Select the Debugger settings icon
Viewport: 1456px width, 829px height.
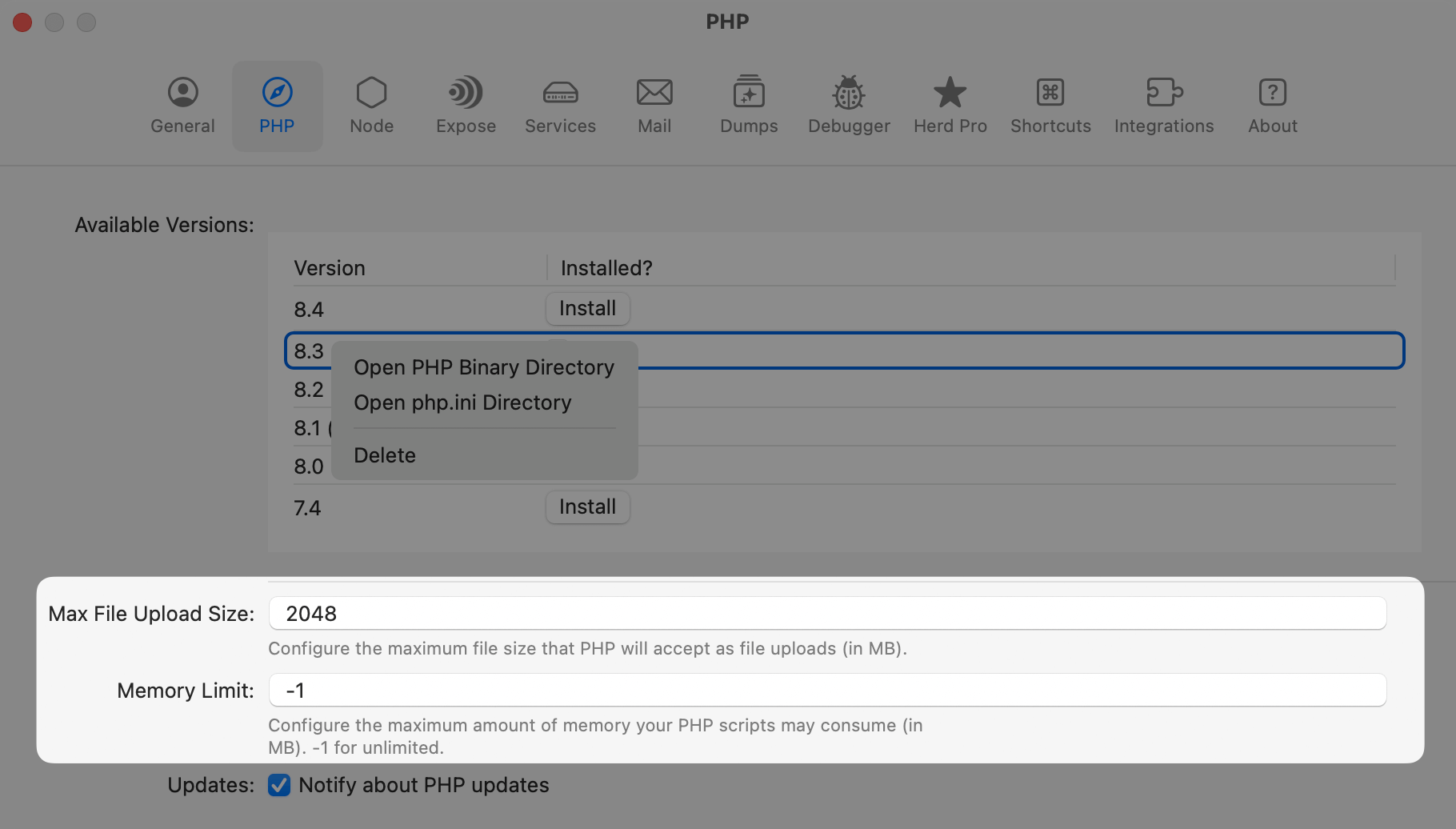click(848, 104)
